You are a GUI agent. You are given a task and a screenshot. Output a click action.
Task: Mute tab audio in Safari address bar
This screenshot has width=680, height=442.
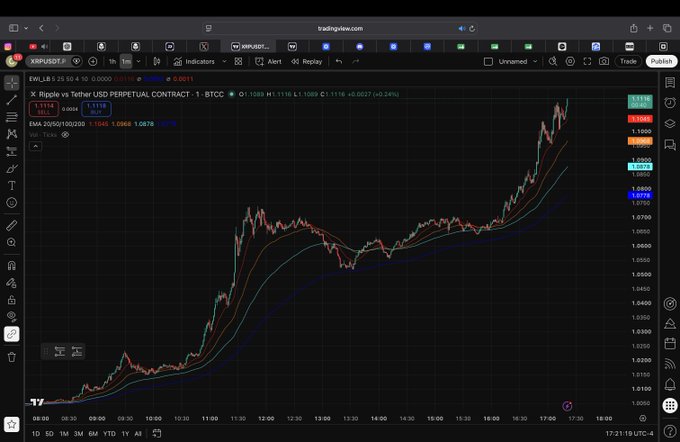coord(461,29)
